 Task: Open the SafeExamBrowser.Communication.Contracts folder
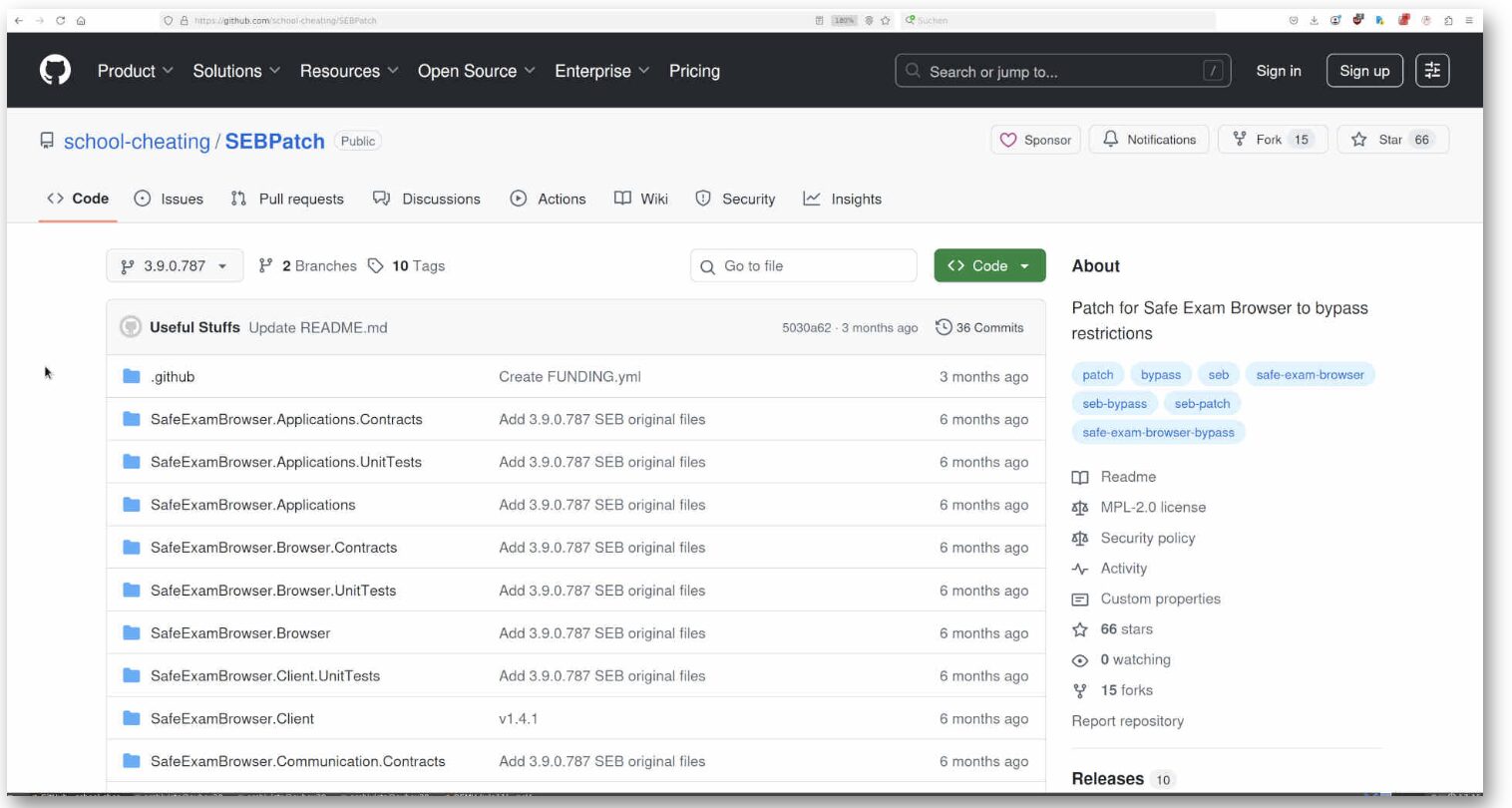[x=298, y=761]
